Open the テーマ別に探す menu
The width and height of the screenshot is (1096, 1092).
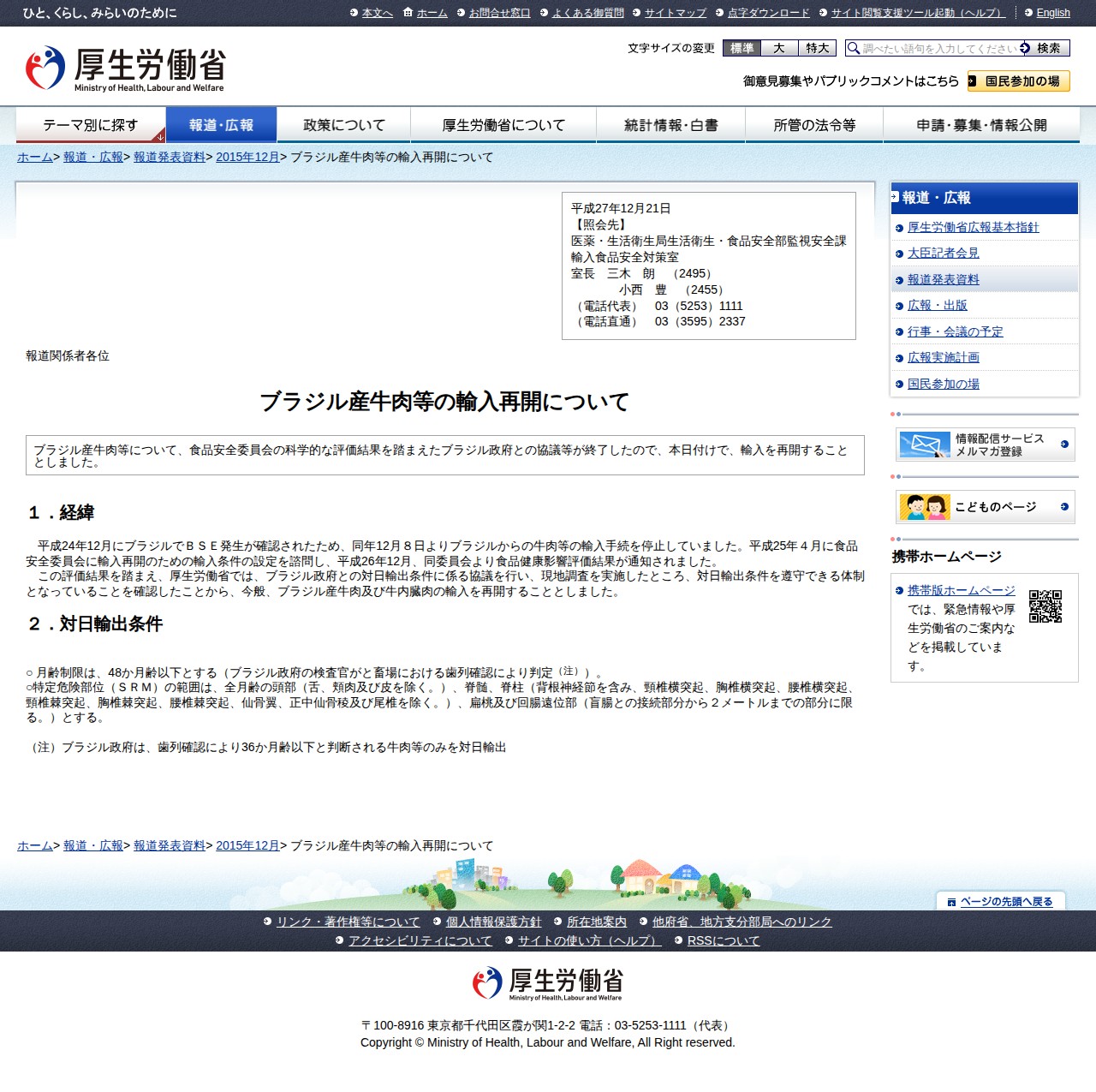[91, 124]
